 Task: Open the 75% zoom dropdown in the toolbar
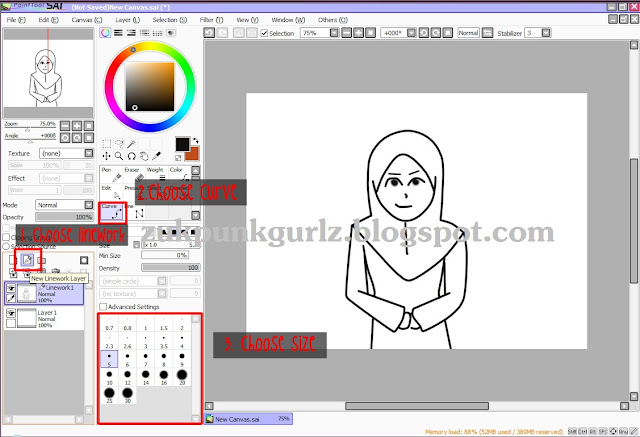pos(334,33)
